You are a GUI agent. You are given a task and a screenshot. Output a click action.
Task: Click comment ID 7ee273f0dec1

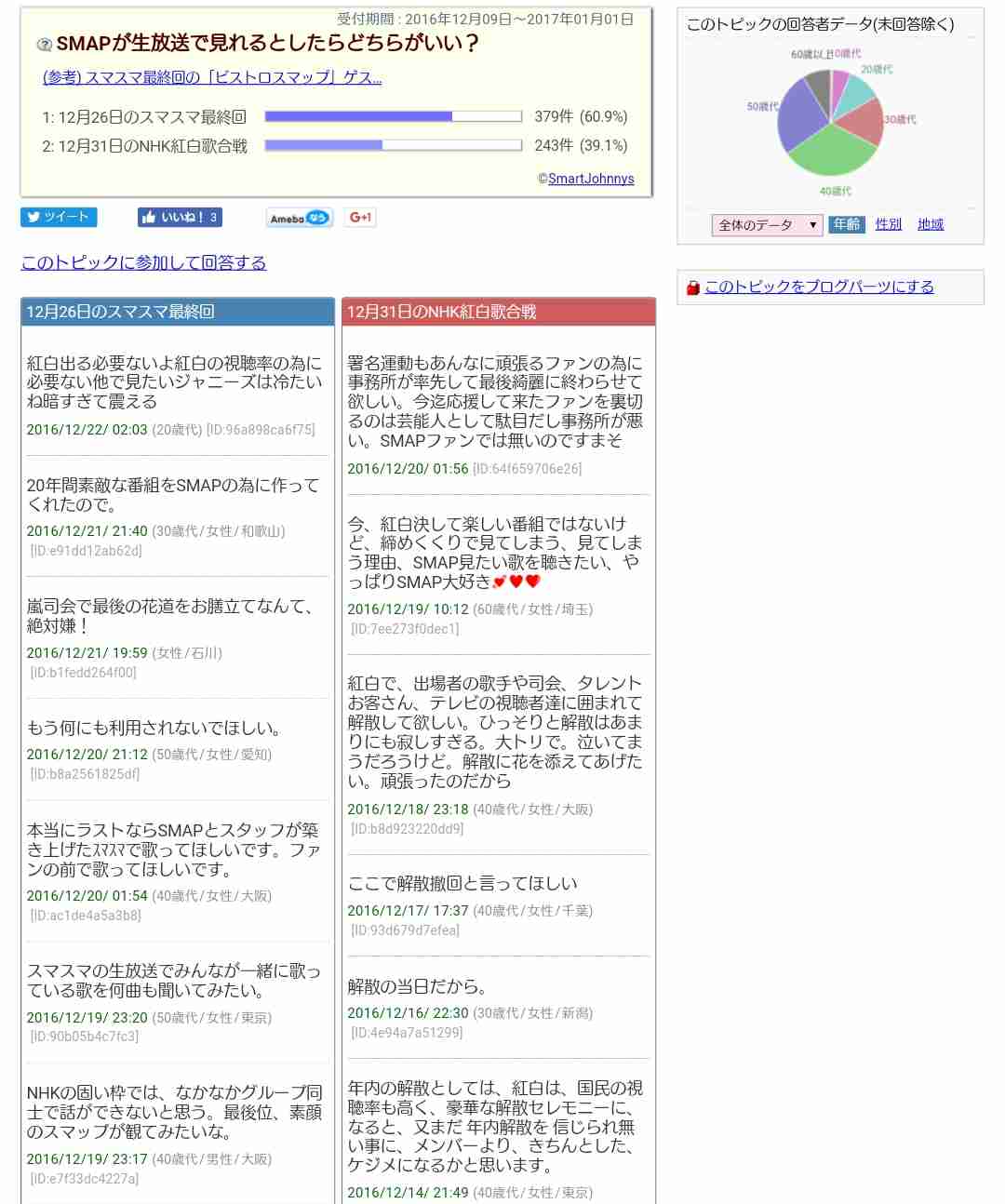click(x=405, y=629)
